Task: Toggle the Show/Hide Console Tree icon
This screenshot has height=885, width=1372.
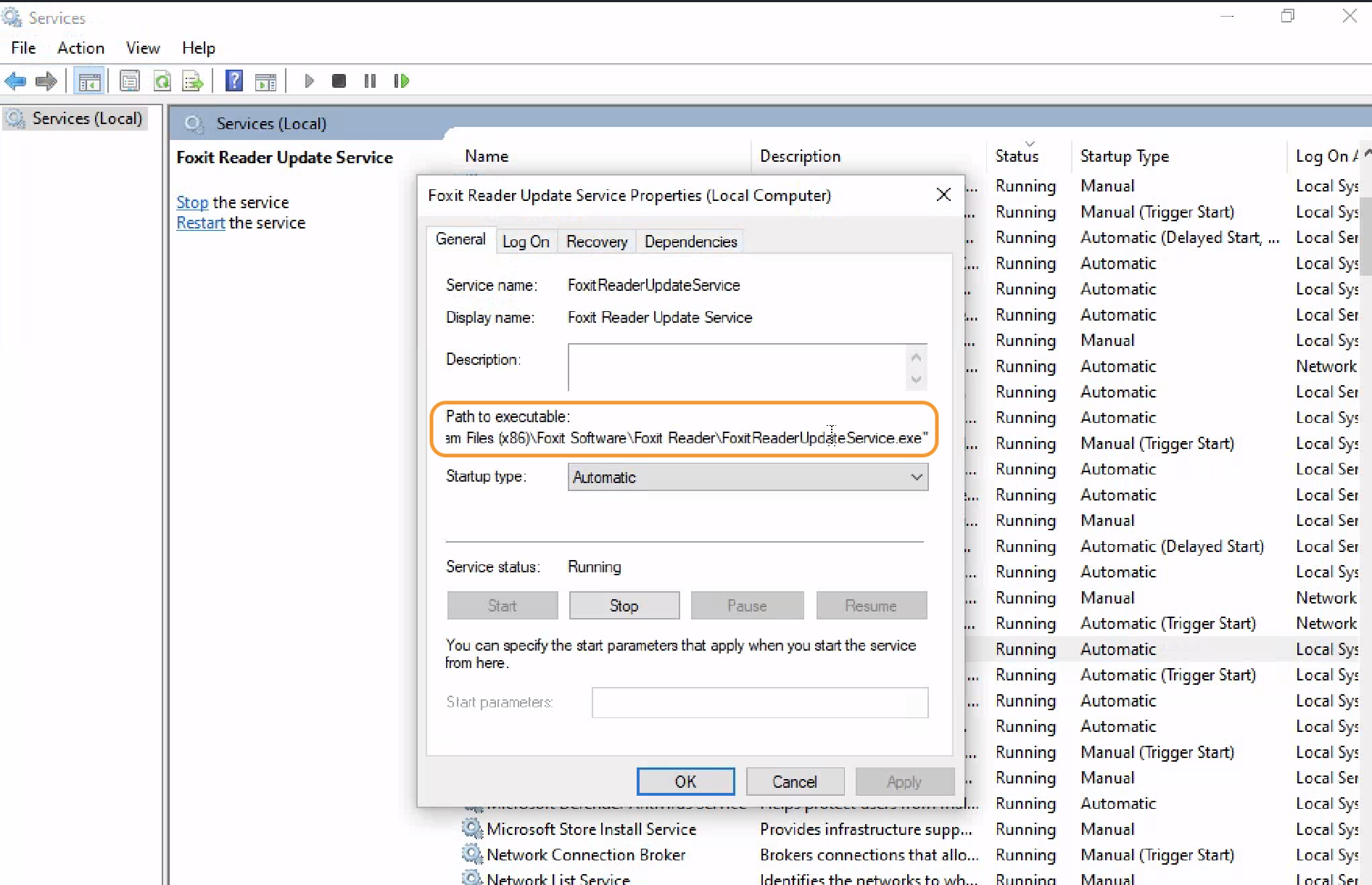Action: click(x=90, y=81)
